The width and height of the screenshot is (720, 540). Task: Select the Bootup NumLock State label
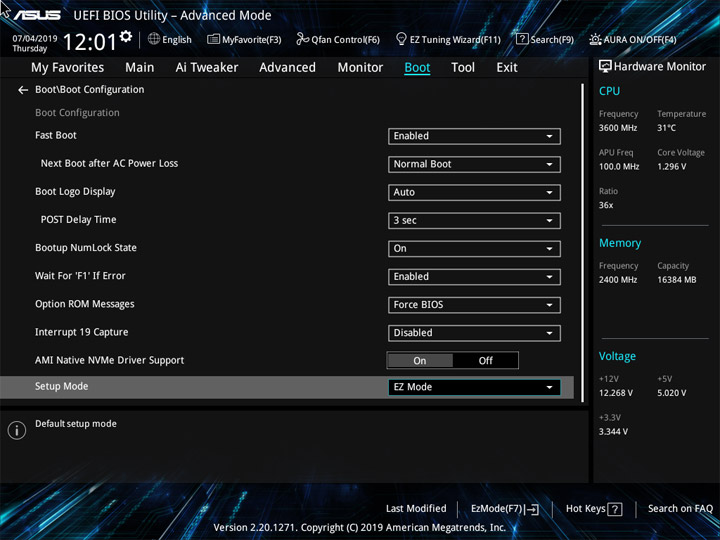pos(86,248)
